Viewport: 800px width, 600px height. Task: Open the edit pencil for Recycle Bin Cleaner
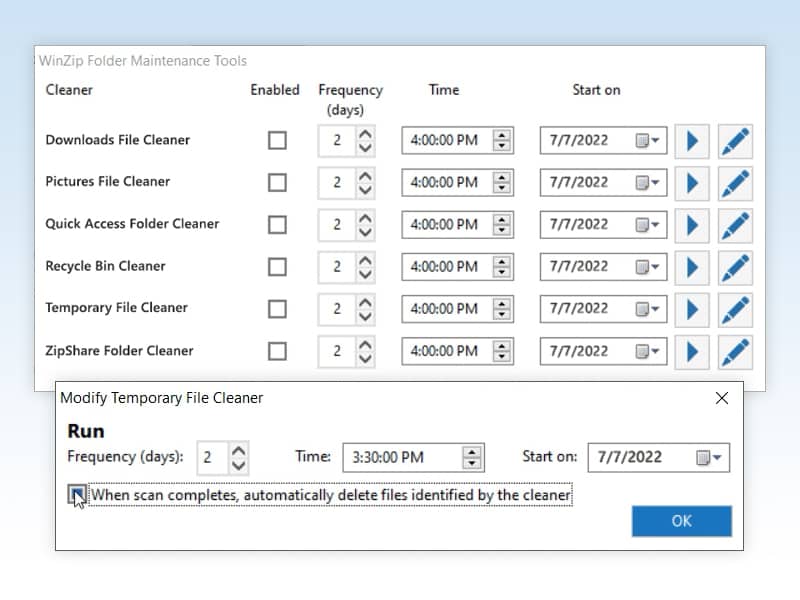point(735,267)
